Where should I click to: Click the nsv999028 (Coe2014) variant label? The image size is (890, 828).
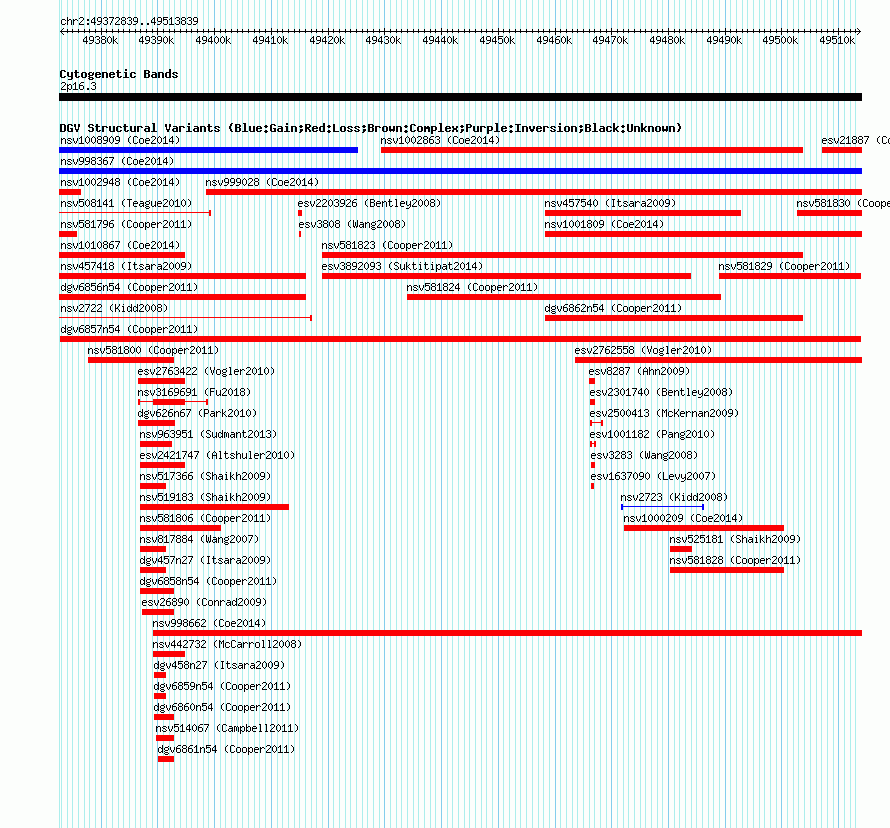click(262, 182)
